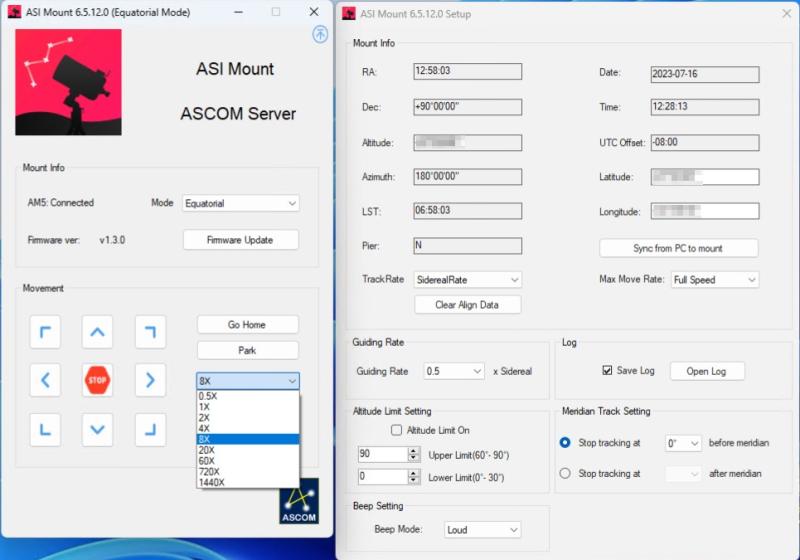The width and height of the screenshot is (800, 560).
Task: Select Stop tracking after meridian radio
Action: [565, 473]
